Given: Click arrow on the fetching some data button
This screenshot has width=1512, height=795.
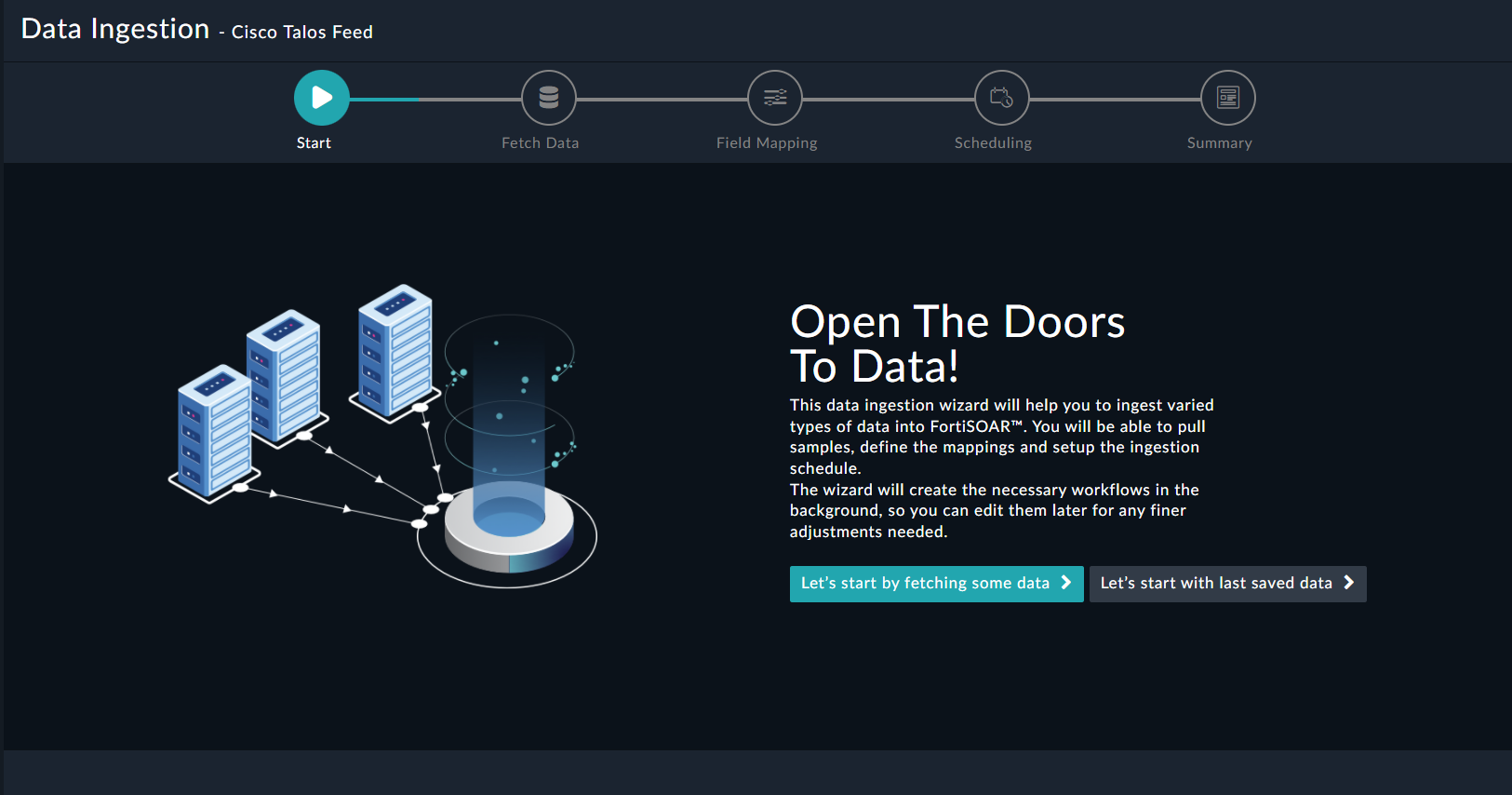Looking at the screenshot, I should [1066, 583].
